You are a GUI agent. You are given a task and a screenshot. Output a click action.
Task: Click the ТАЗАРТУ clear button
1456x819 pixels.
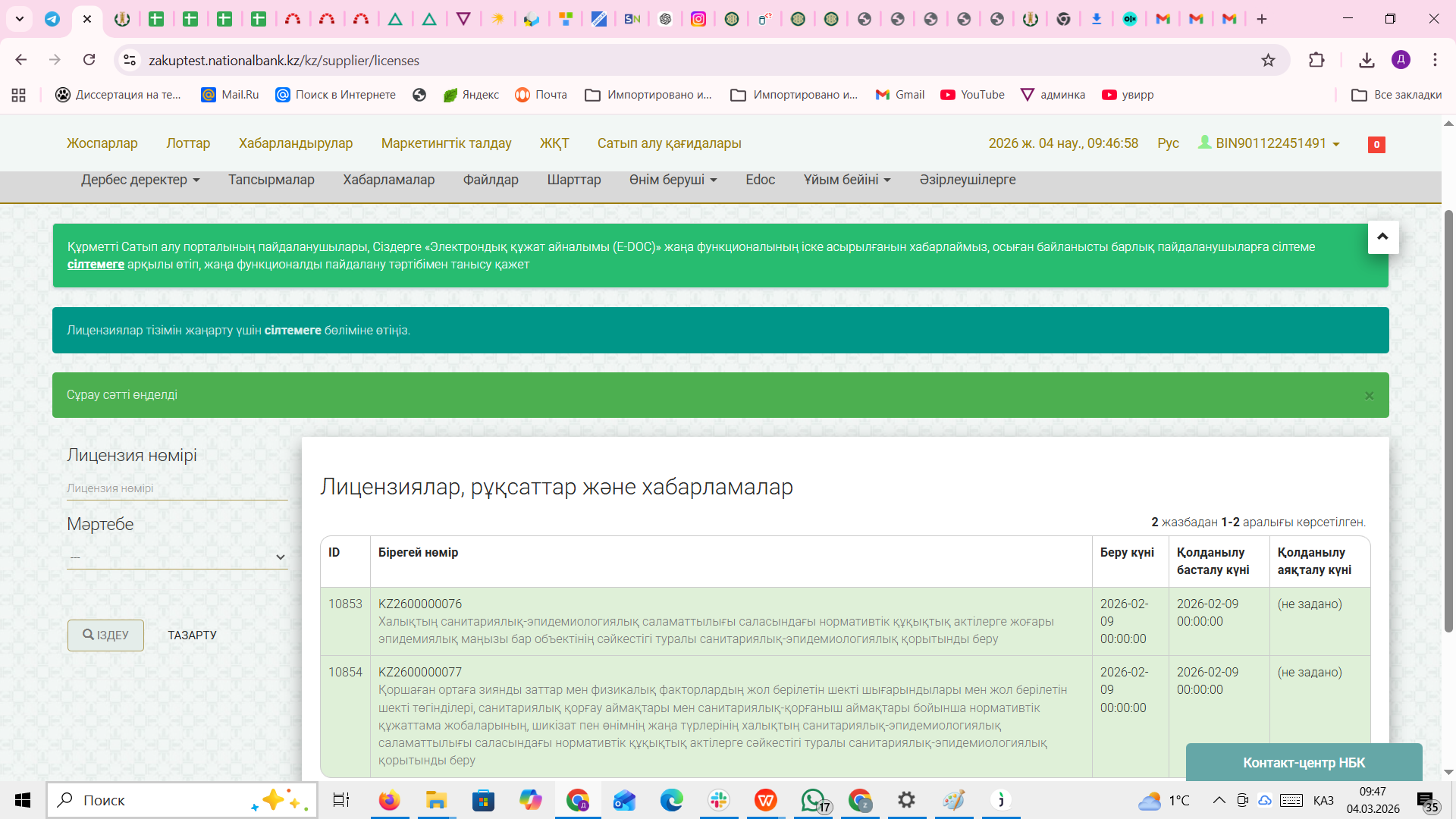[192, 635]
